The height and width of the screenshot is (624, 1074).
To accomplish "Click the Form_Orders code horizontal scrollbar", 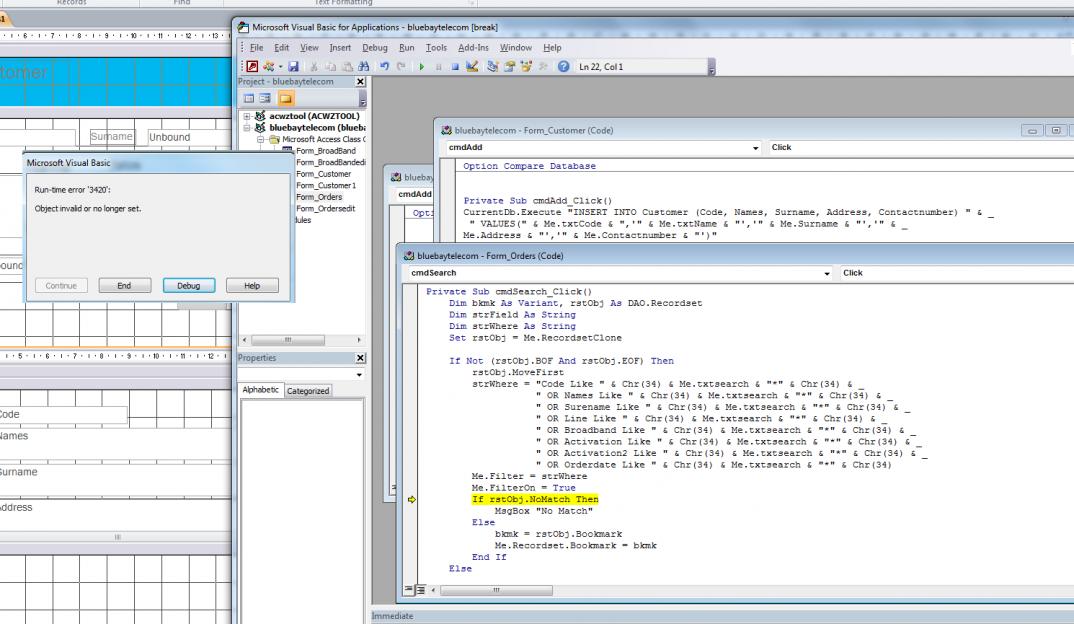I will pyautogui.click(x=496, y=590).
